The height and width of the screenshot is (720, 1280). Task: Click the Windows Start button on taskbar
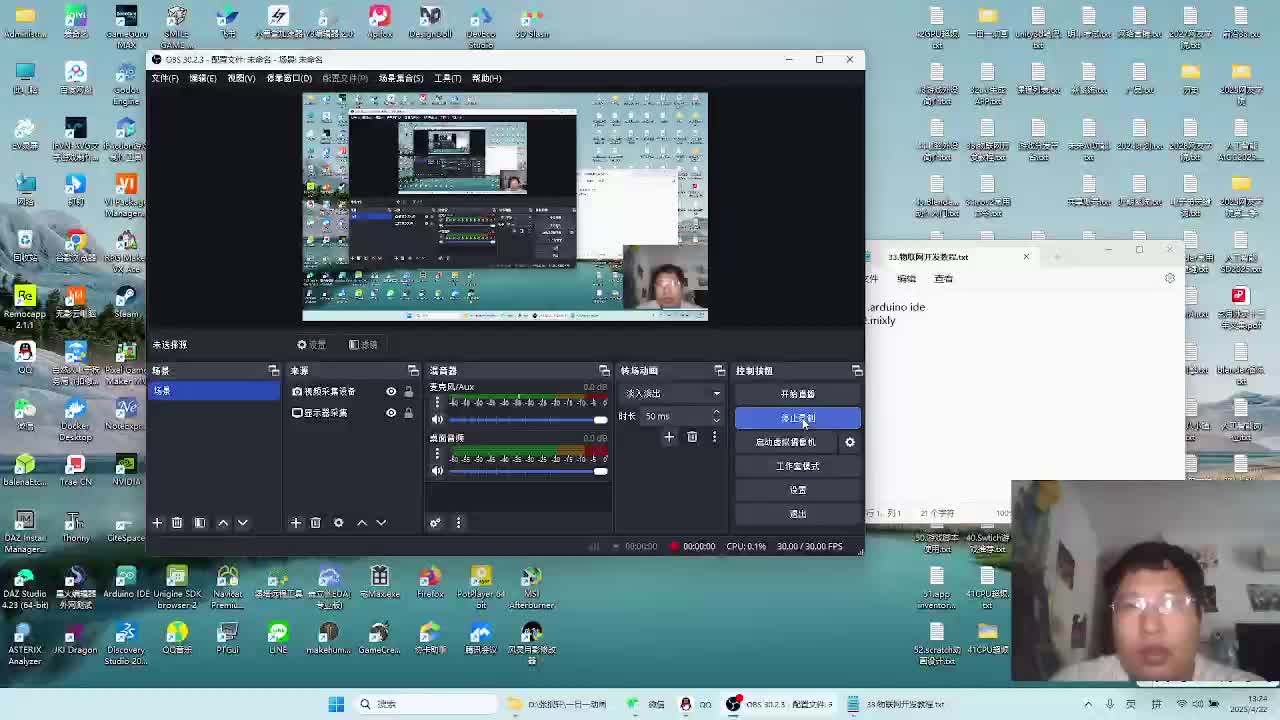(x=336, y=704)
